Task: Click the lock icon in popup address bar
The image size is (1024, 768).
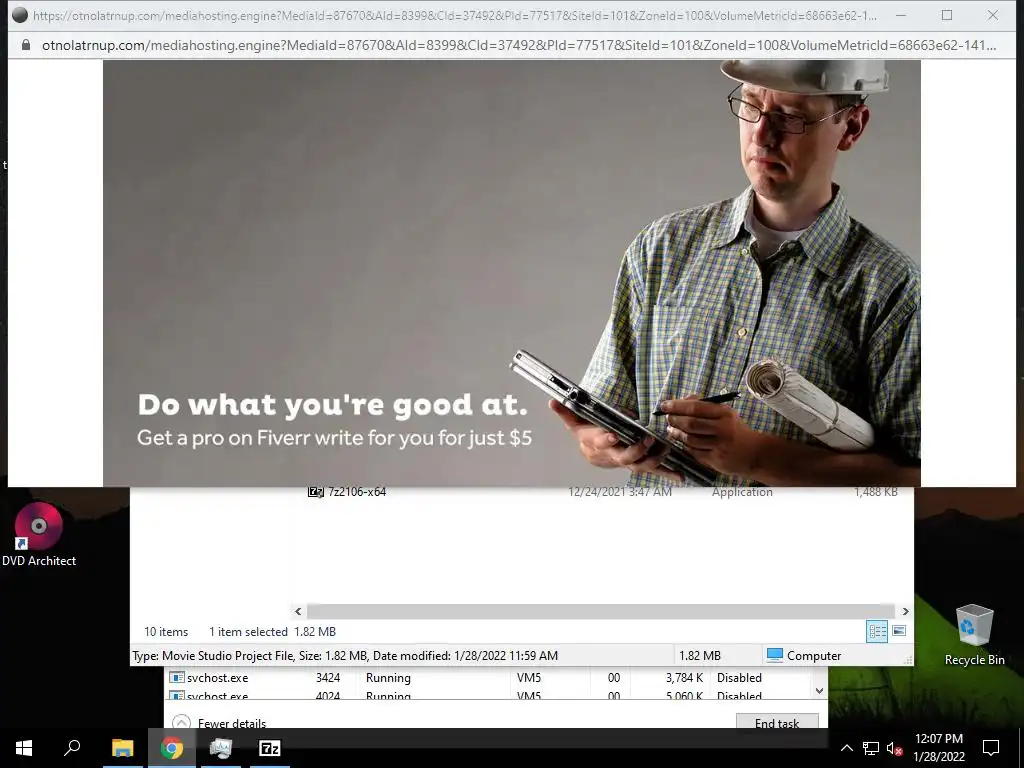Action: click(26, 45)
